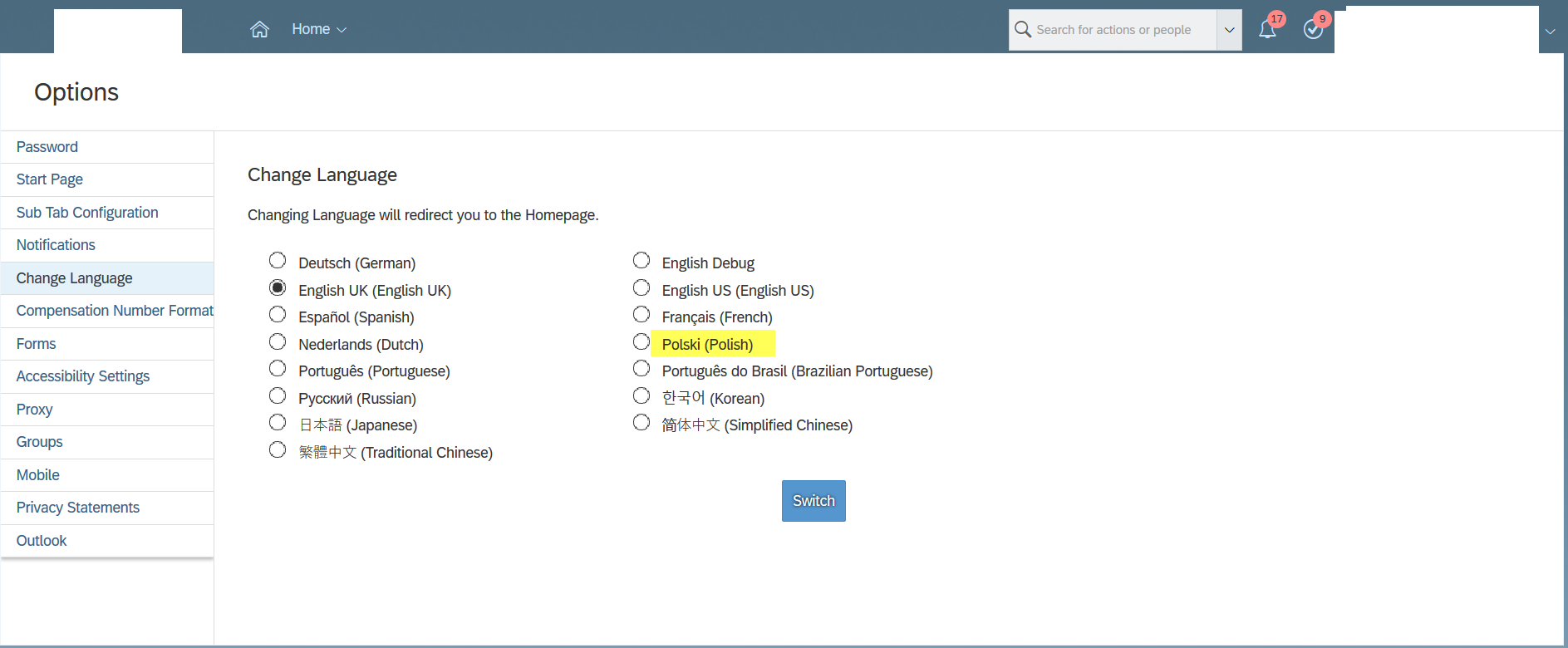Screen dimensions: 1568x648
Task: Go to Forms options
Action: tap(107, 344)
